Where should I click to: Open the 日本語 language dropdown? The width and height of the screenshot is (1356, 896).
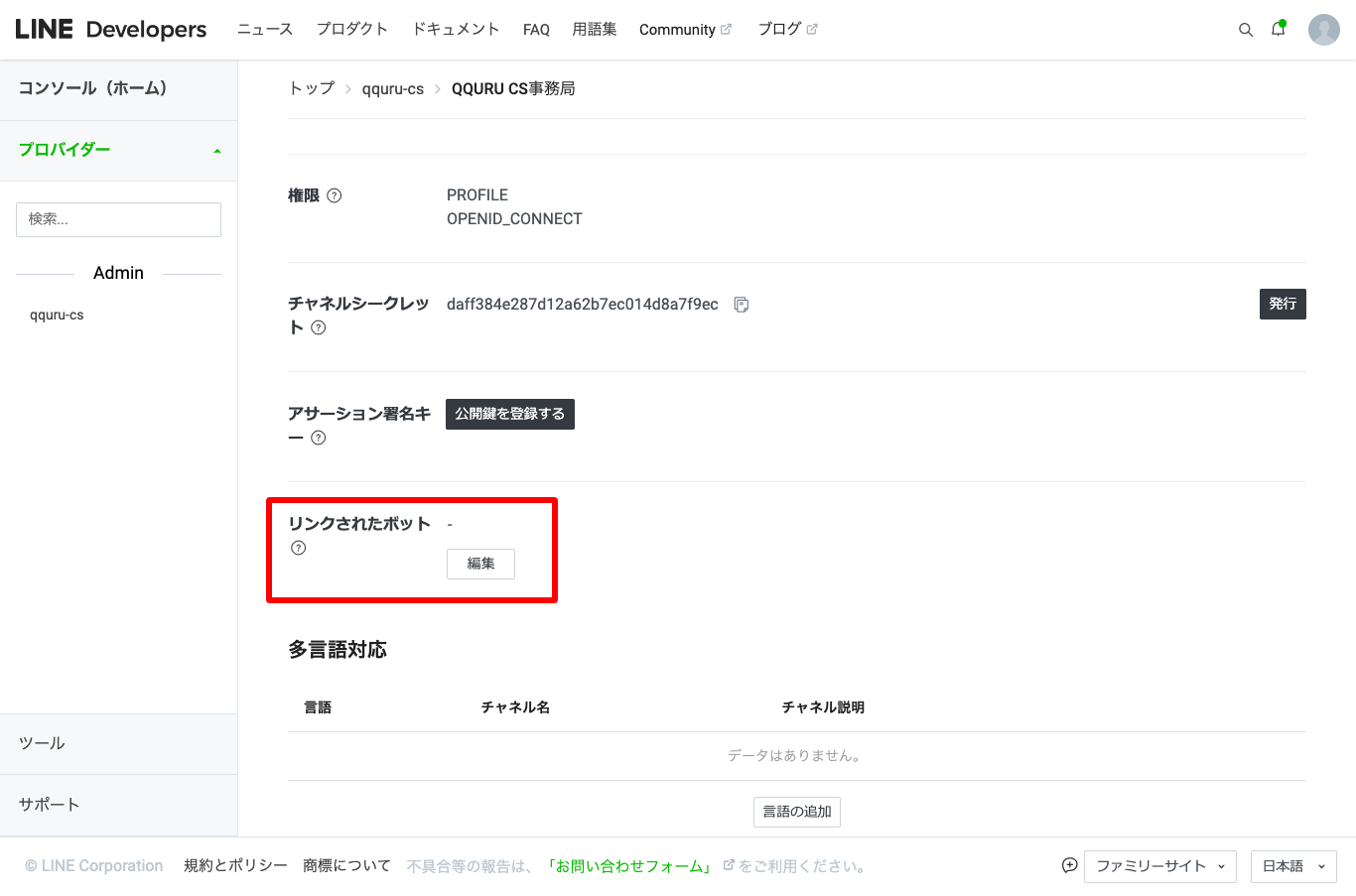click(1292, 866)
